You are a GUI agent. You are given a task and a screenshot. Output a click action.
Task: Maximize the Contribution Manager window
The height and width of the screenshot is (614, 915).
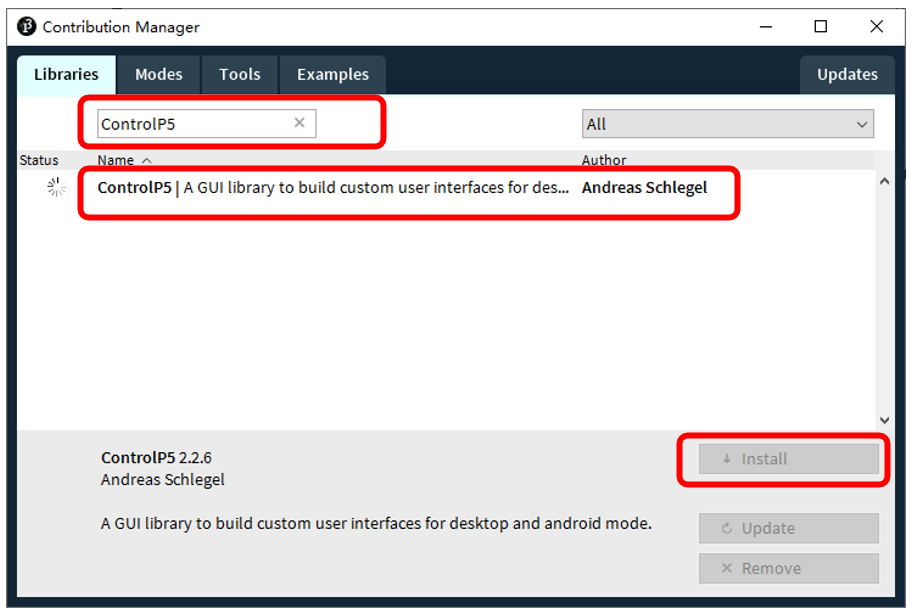(820, 27)
